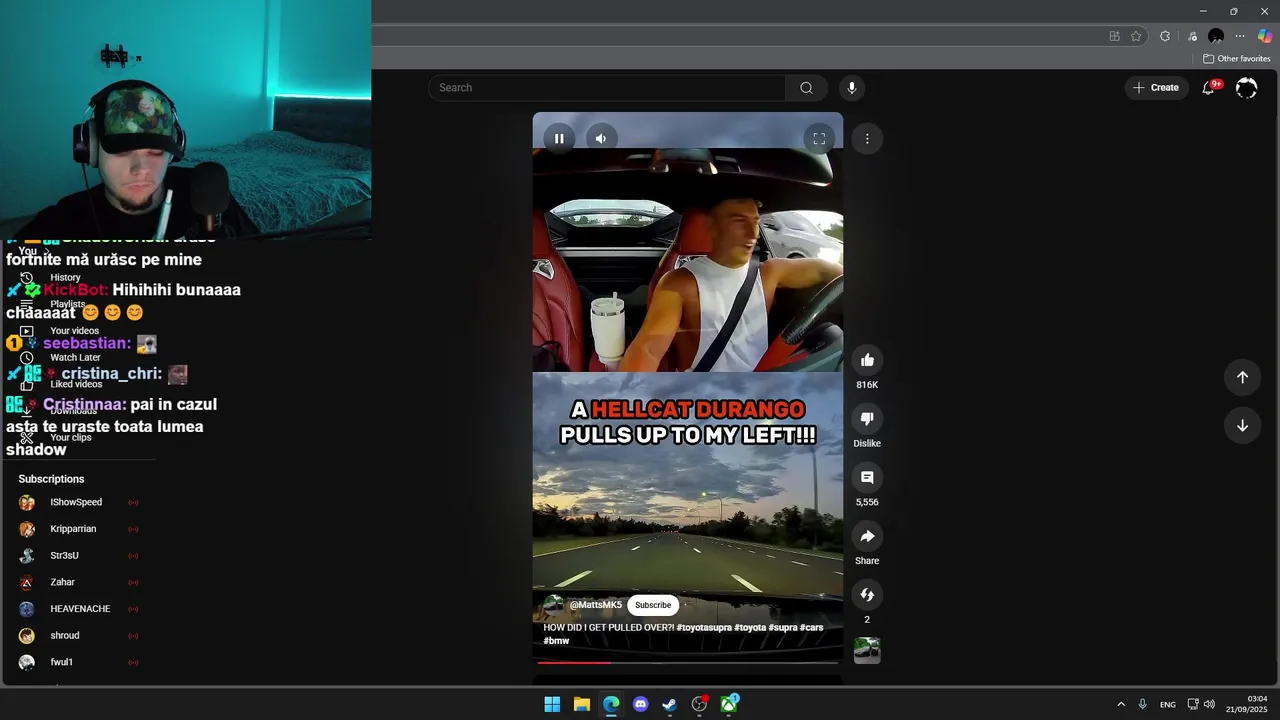Image resolution: width=1280 pixels, height=720 pixels.
Task: Open Steam from taskbar
Action: pos(670,704)
